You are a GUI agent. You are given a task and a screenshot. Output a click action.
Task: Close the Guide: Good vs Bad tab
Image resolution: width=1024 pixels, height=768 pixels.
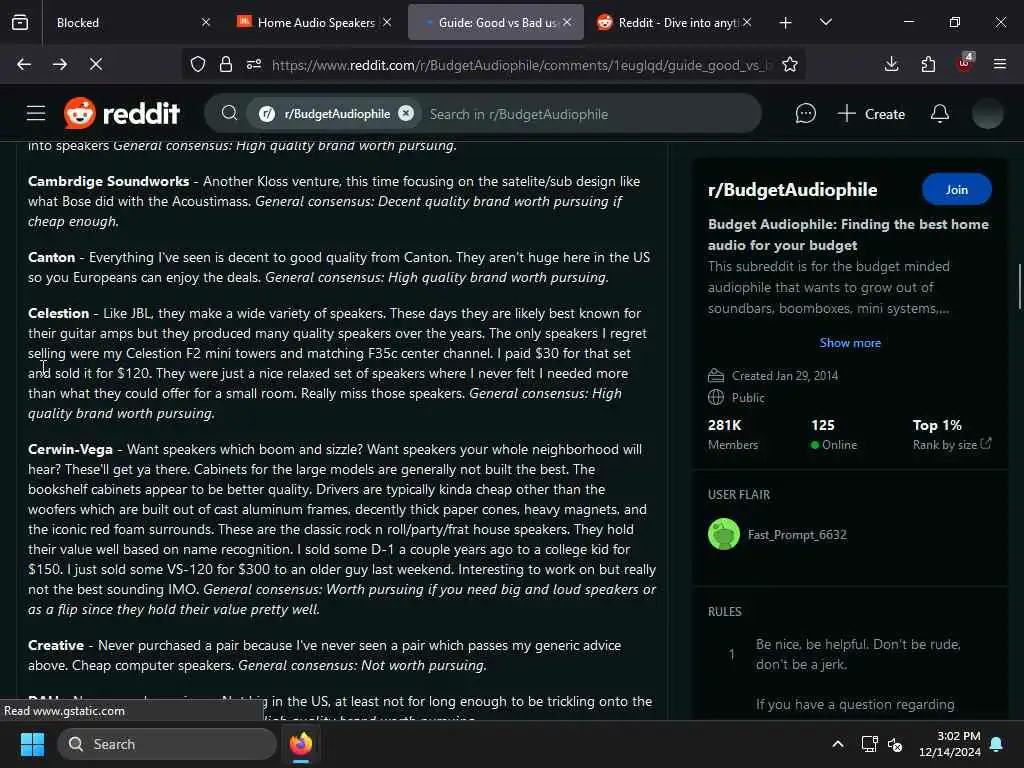pyautogui.click(x=568, y=22)
